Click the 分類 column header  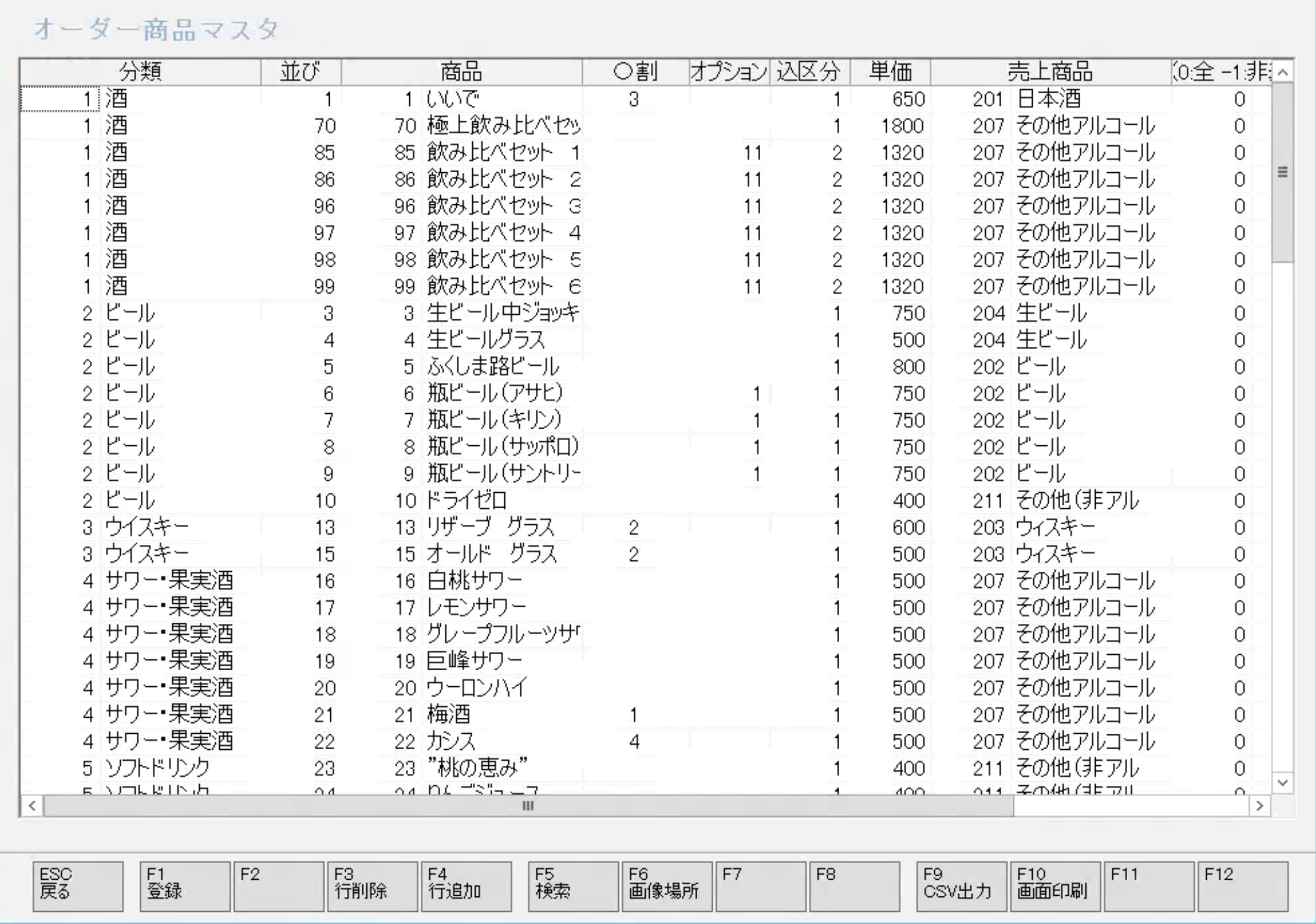140,71
